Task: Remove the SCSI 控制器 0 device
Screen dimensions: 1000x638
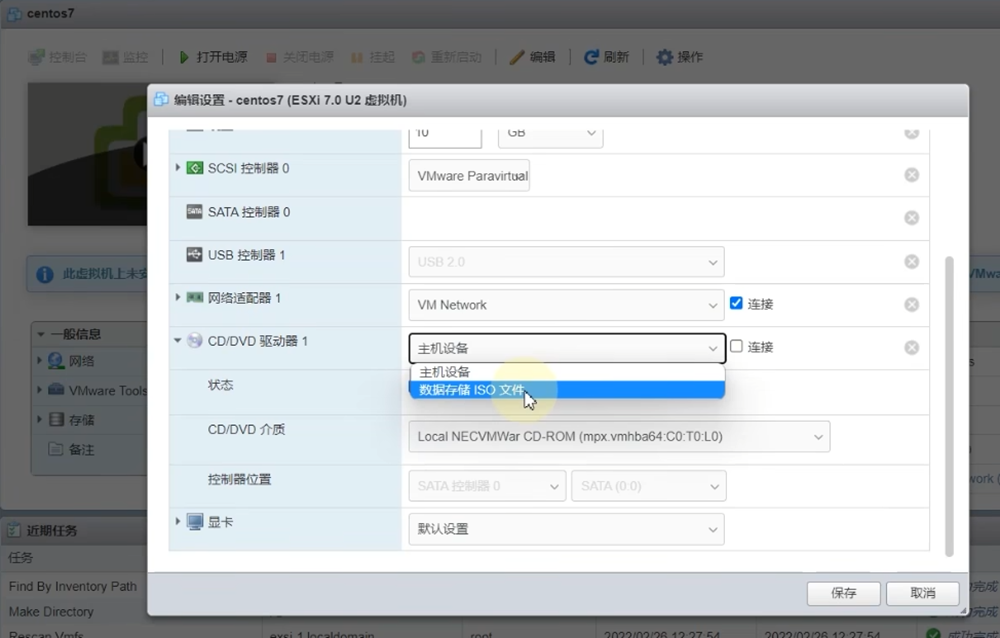Action: 912,175
